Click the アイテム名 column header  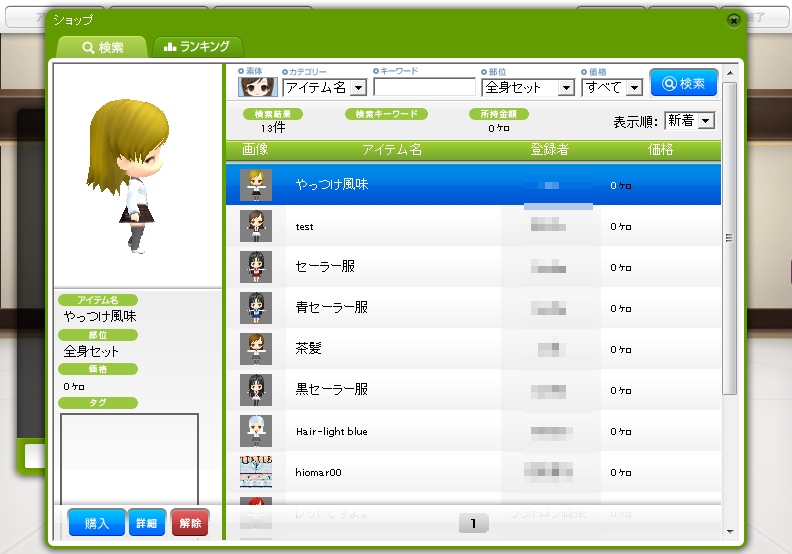pyautogui.click(x=391, y=149)
